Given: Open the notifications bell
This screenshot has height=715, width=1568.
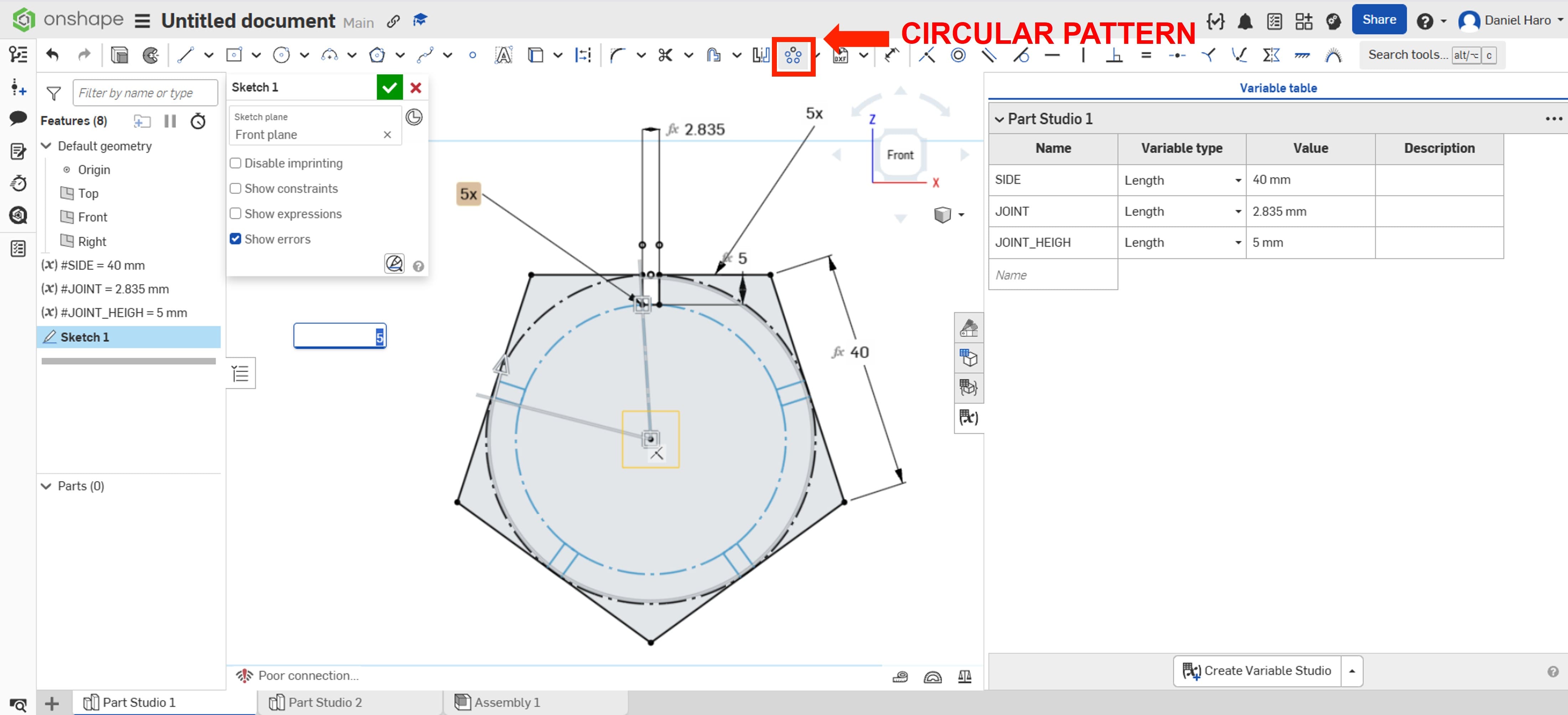Looking at the screenshot, I should (1245, 21).
